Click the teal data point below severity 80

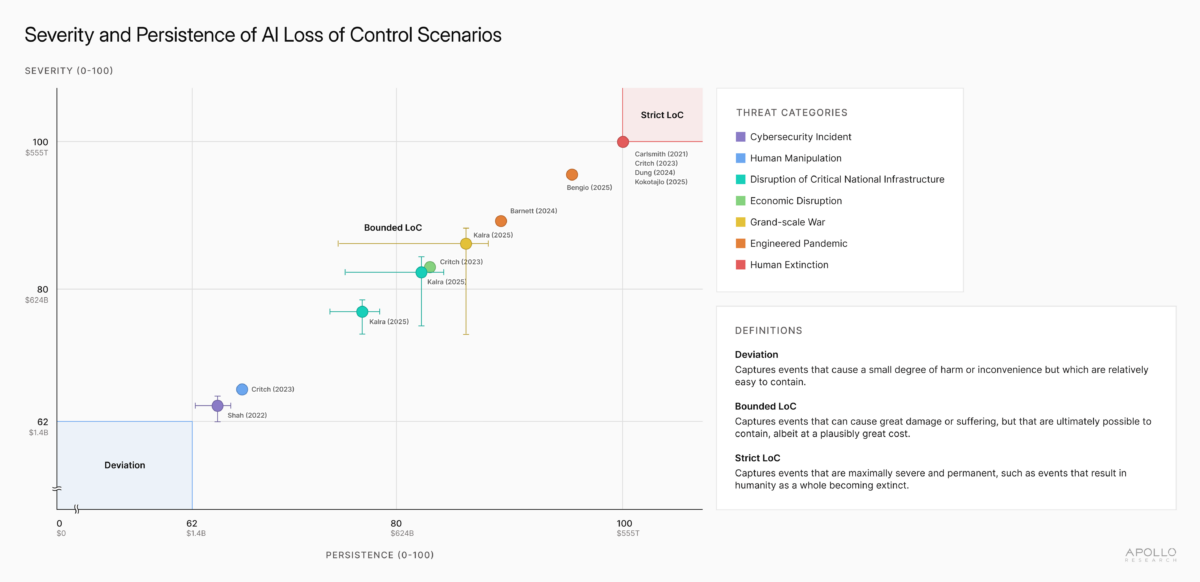pyautogui.click(x=362, y=312)
